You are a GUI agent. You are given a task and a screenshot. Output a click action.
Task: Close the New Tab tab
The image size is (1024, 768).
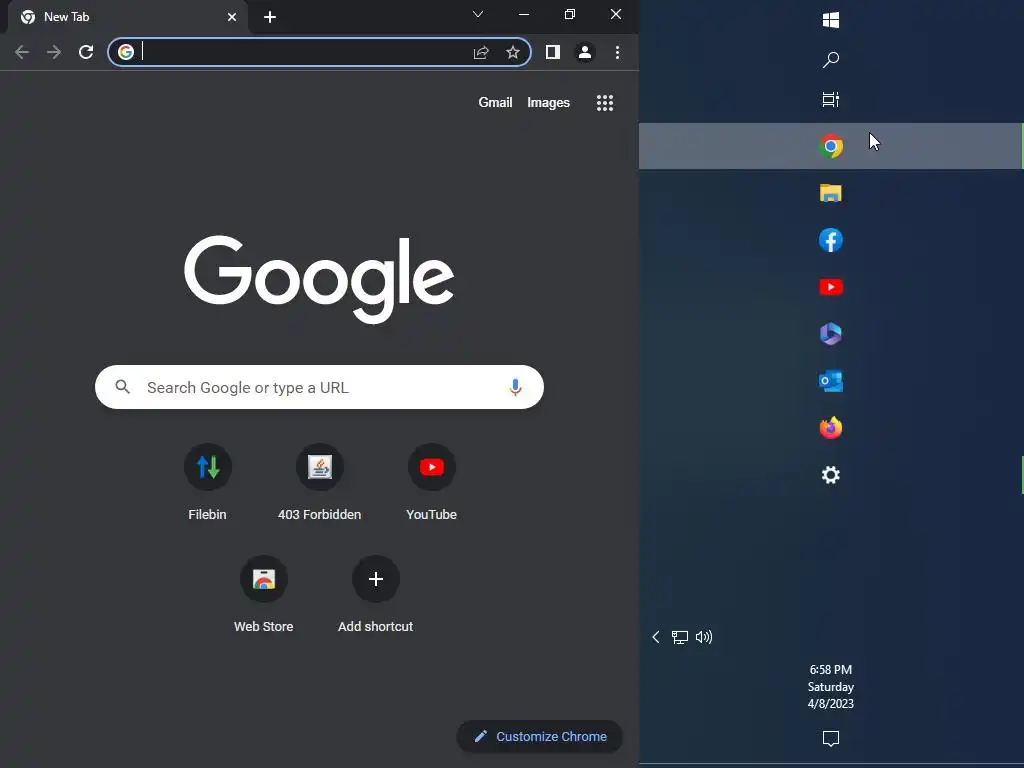coord(232,17)
